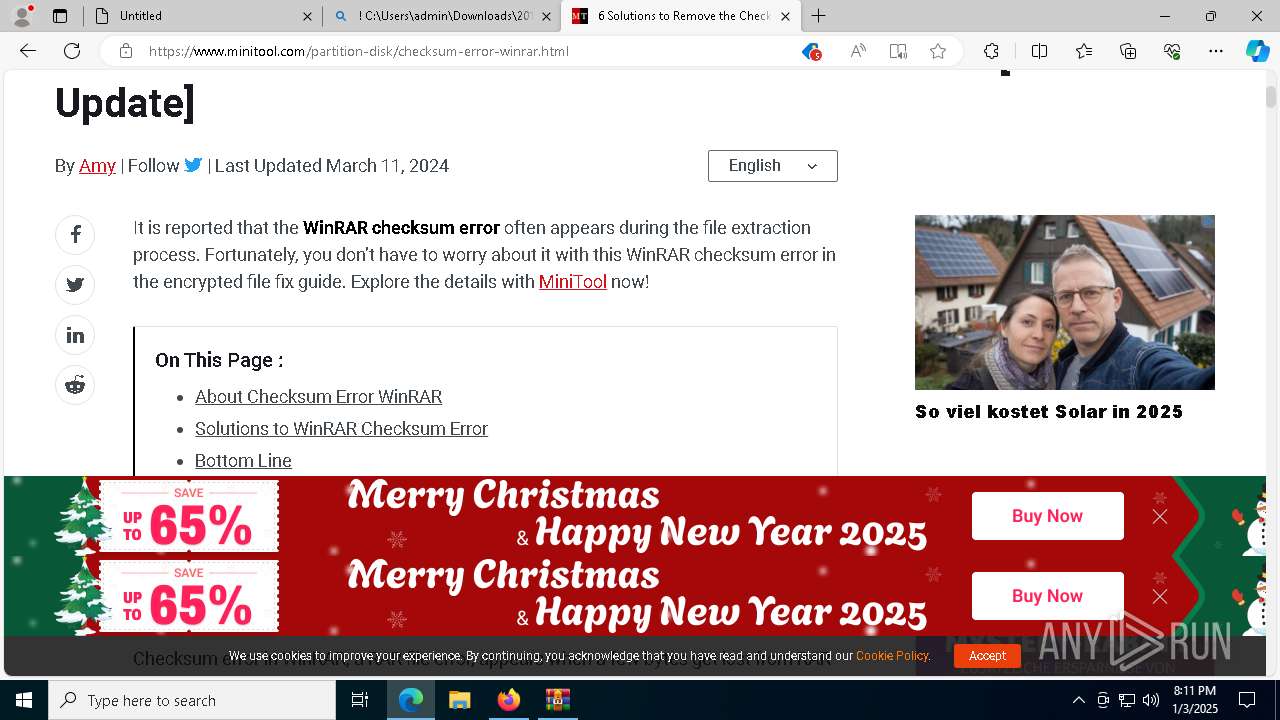This screenshot has height=720, width=1280.
Task: Open the Edge shopping tag icon
Action: click(x=811, y=51)
